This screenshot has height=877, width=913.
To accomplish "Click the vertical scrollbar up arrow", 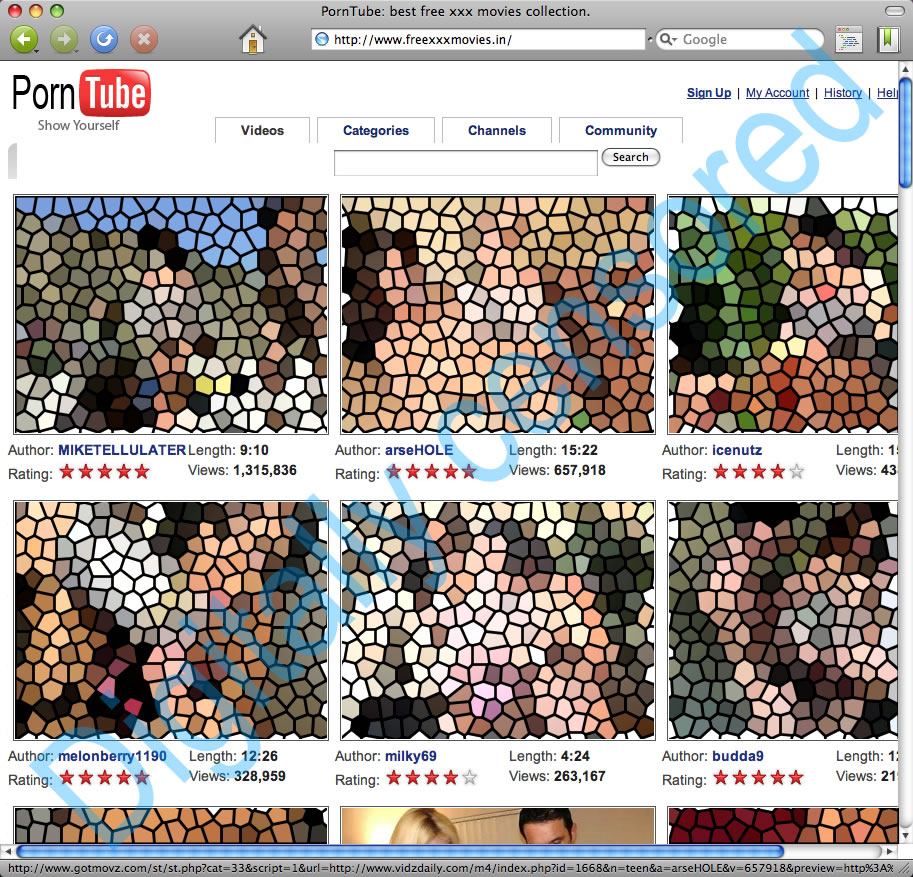I will tap(905, 69).
